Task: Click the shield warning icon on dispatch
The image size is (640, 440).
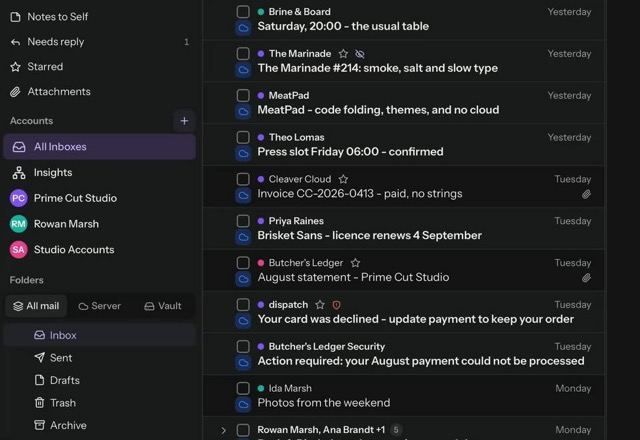Action: 336,305
